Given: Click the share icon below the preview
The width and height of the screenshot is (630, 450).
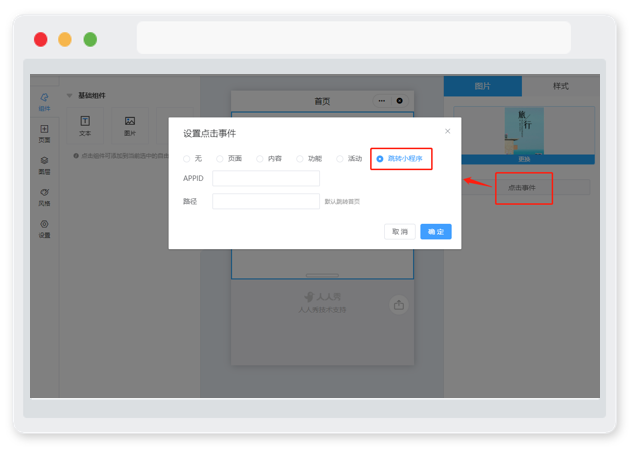Looking at the screenshot, I should [399, 305].
